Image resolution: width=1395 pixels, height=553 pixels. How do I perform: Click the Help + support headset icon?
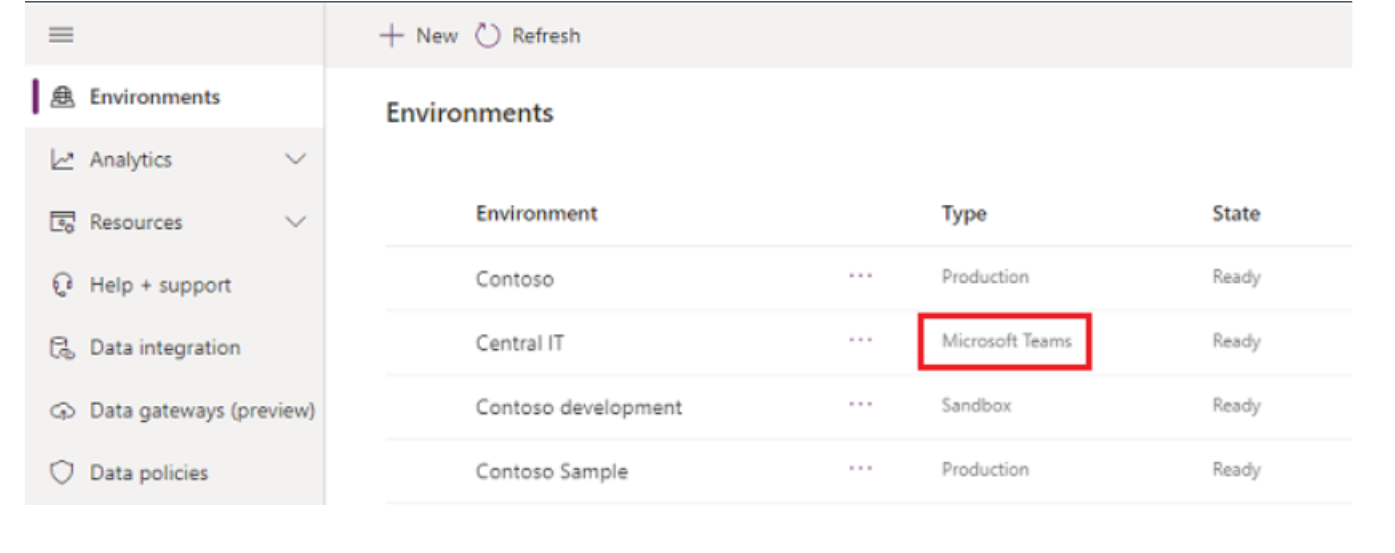click(x=62, y=285)
